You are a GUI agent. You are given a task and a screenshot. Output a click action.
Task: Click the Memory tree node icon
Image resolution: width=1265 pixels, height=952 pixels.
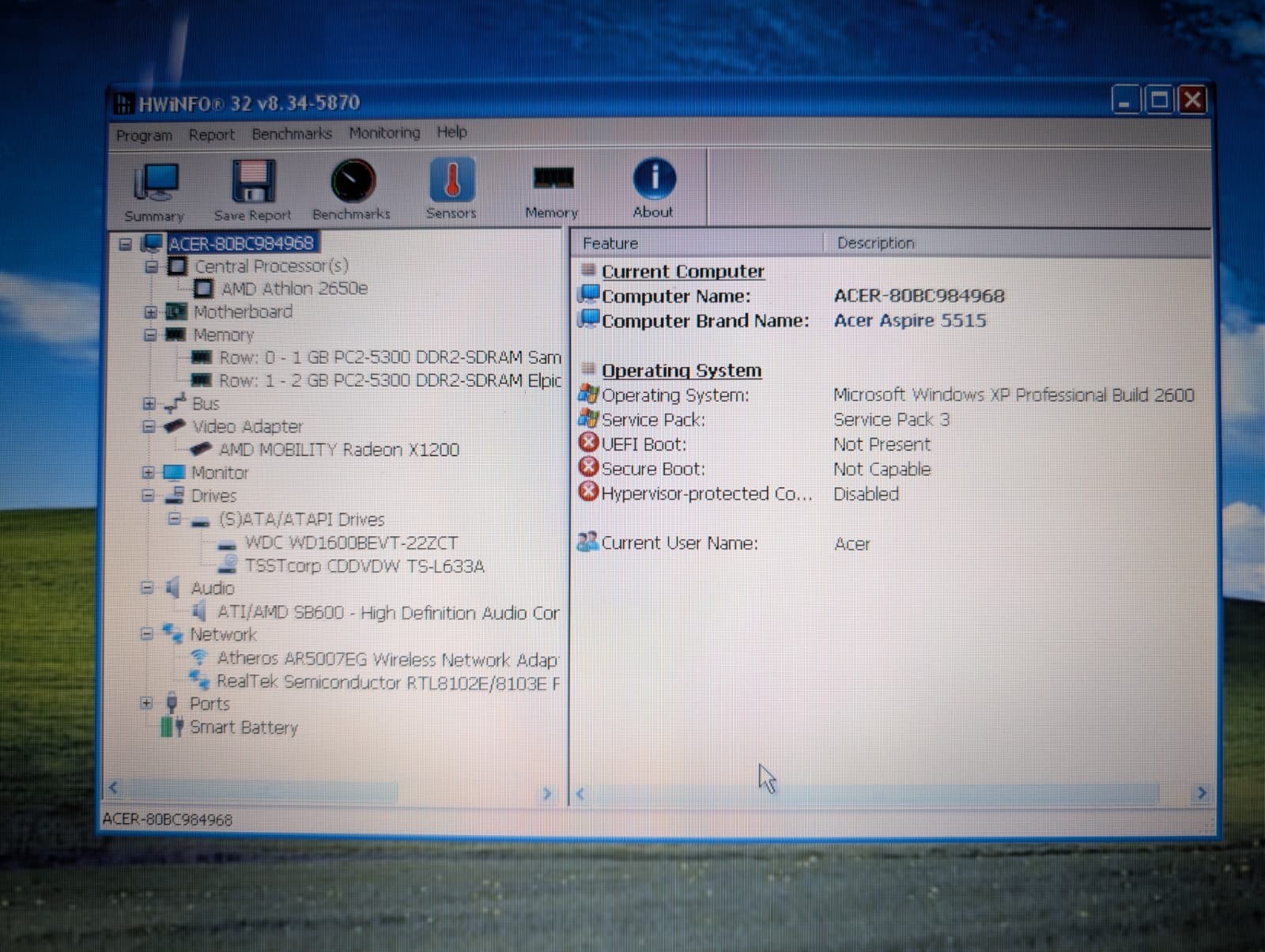(x=175, y=334)
